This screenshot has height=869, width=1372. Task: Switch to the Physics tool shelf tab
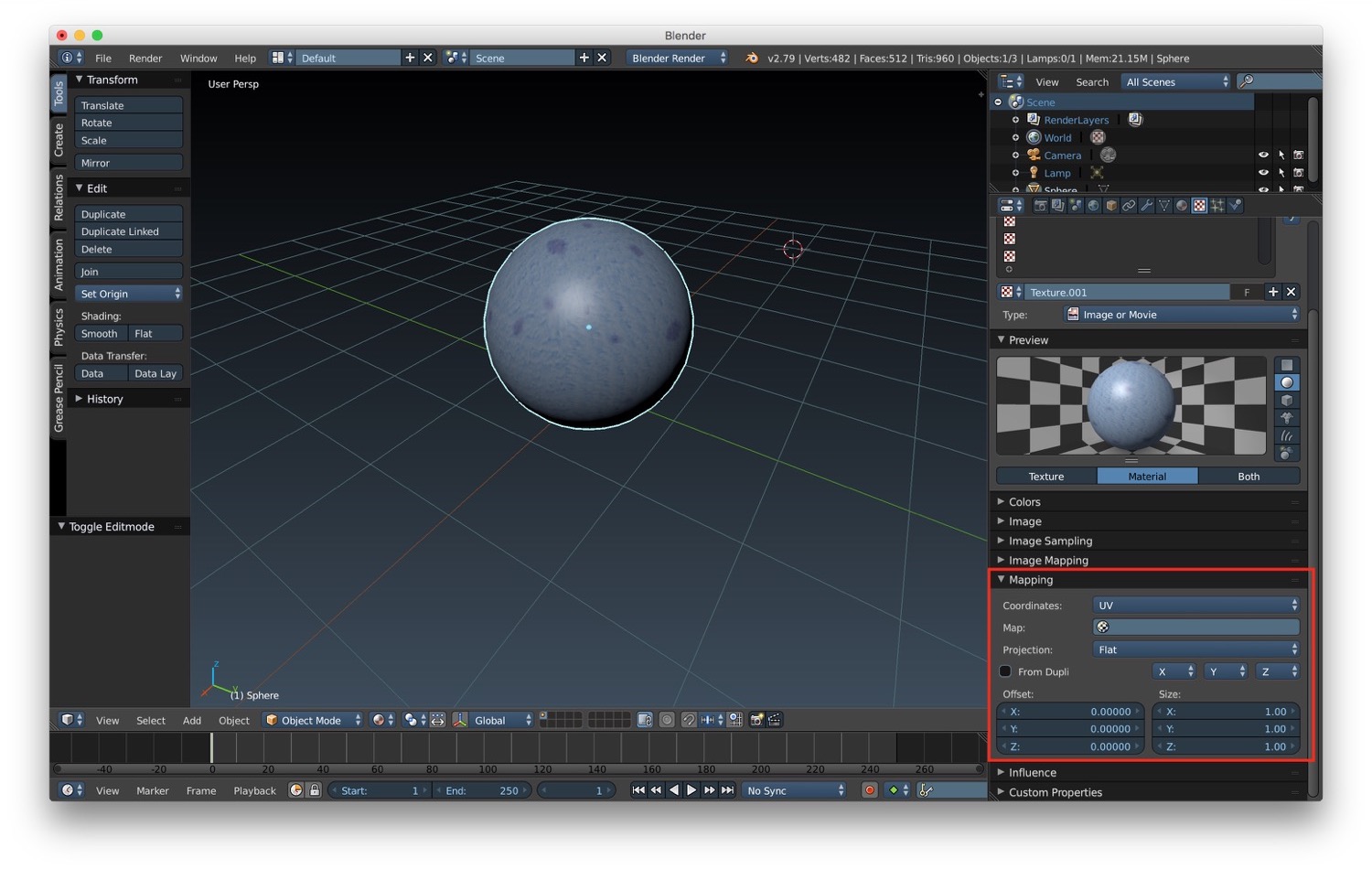59,327
